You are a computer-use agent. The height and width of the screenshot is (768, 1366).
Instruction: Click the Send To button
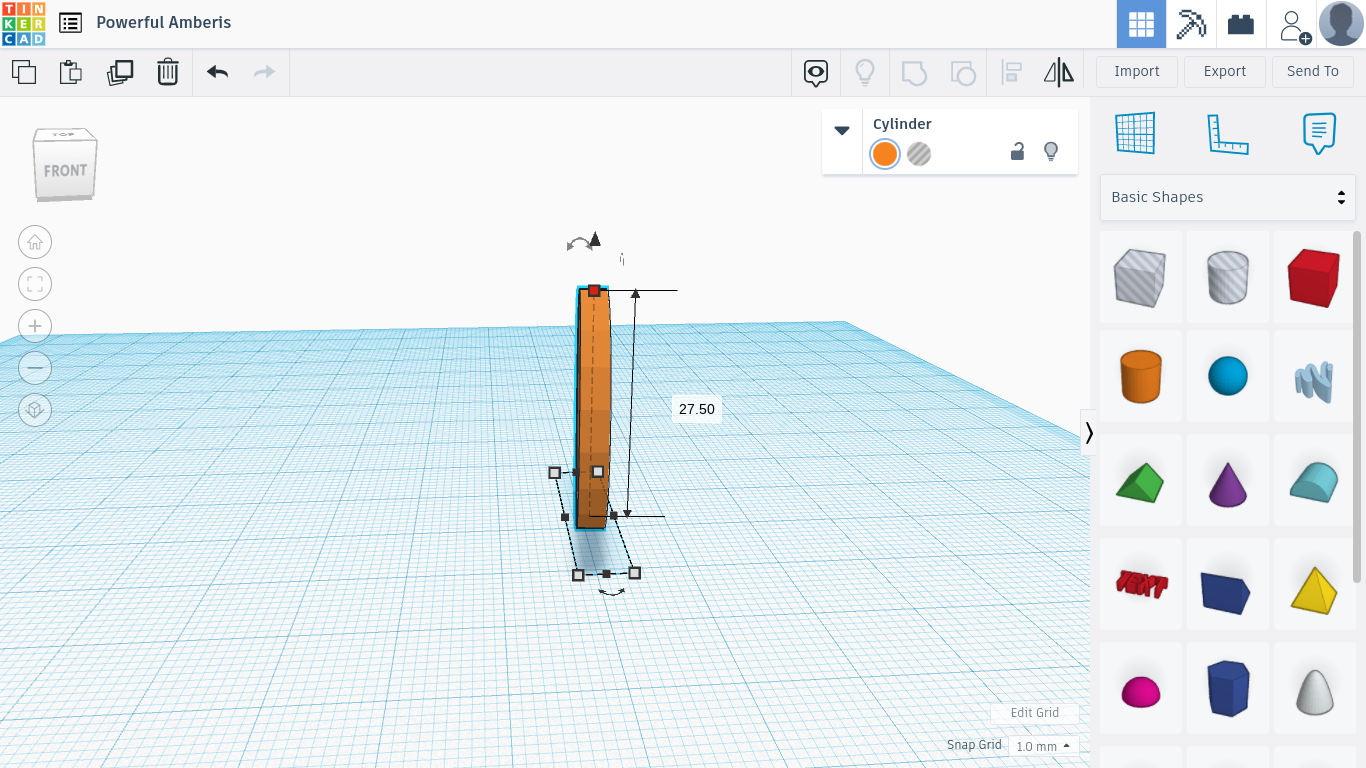click(1313, 71)
